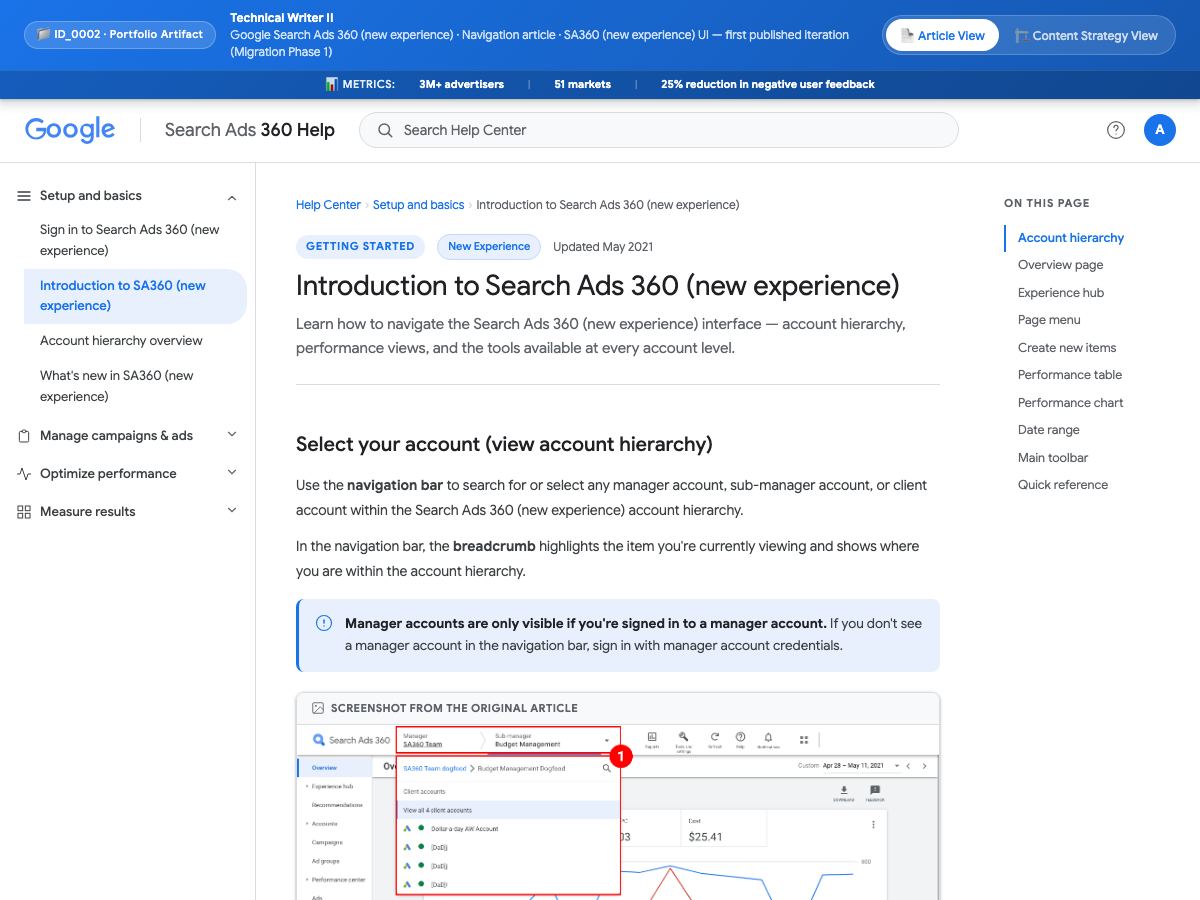The image size is (1200, 900).
Task: Click the Setup and basics sidebar heading
Action: pyautogui.click(x=91, y=196)
